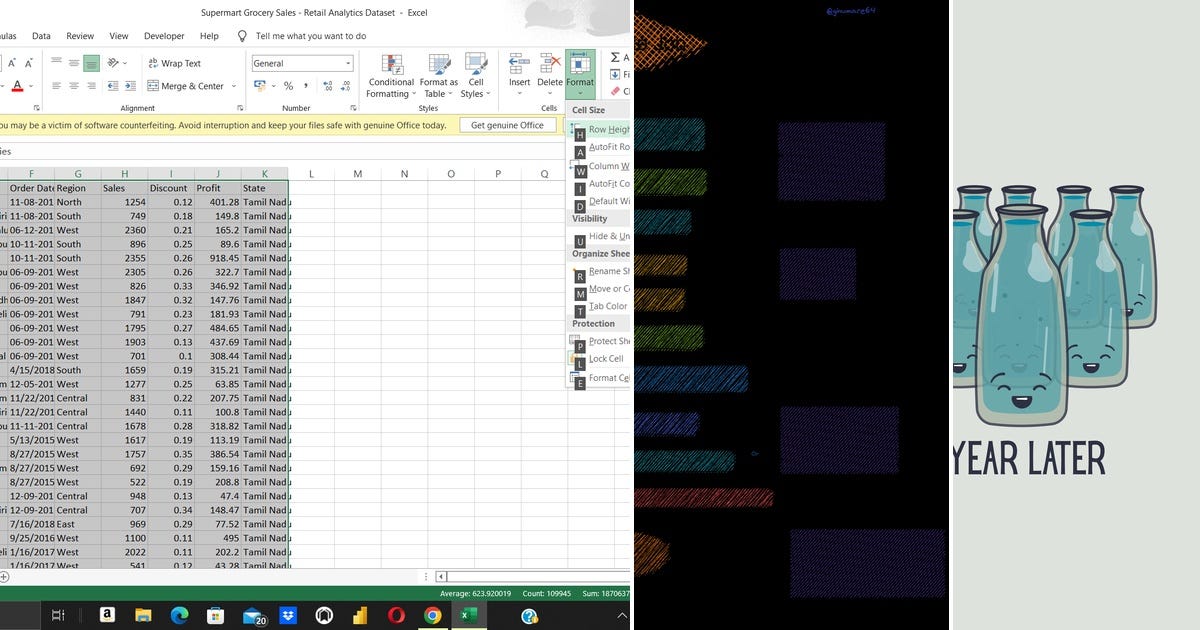Expand the Accounting Number Format arrow
Viewport: 1200px width, 630px height.
273,86
